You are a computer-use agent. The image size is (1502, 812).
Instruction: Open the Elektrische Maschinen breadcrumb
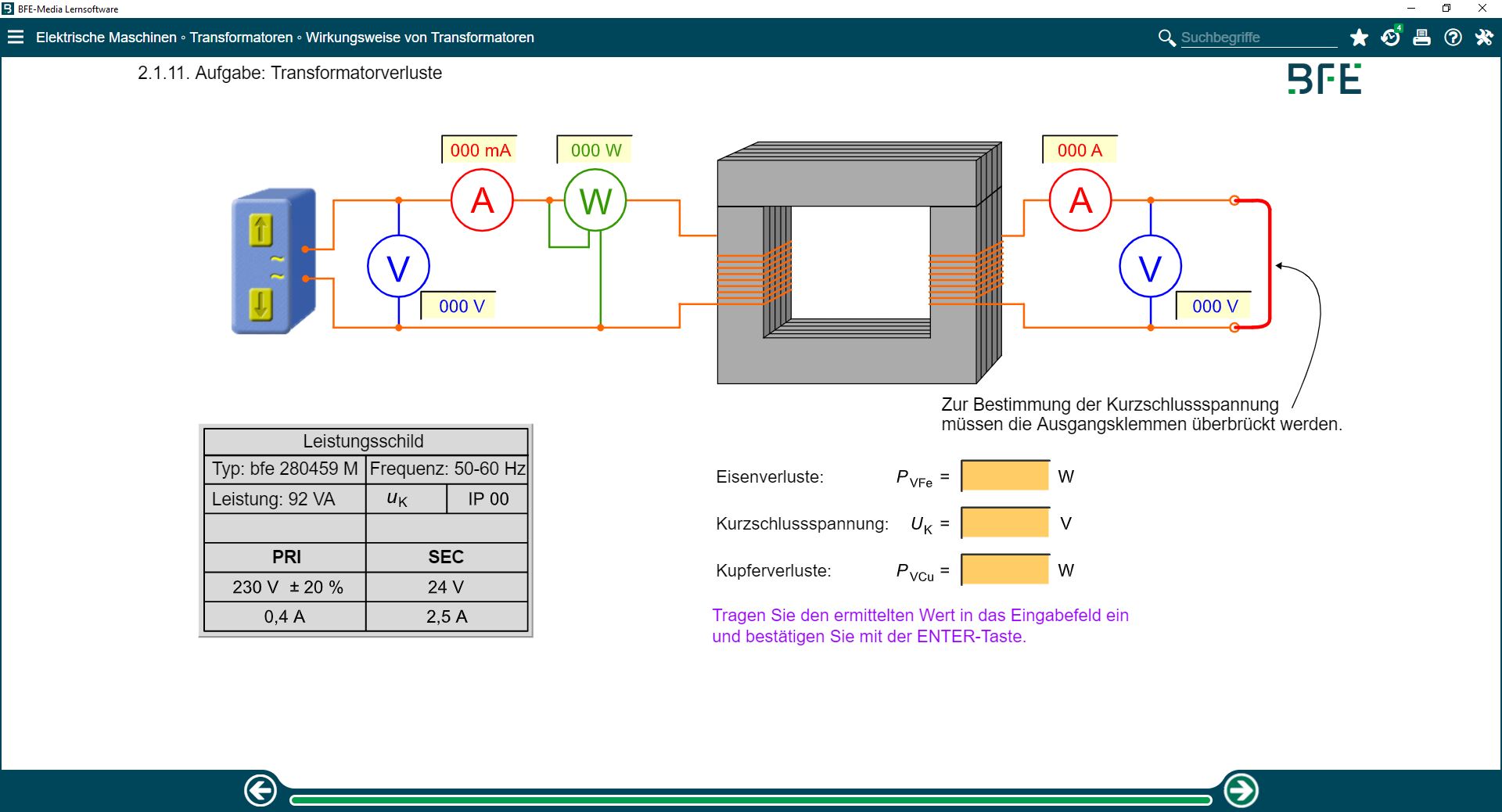pyautogui.click(x=106, y=38)
